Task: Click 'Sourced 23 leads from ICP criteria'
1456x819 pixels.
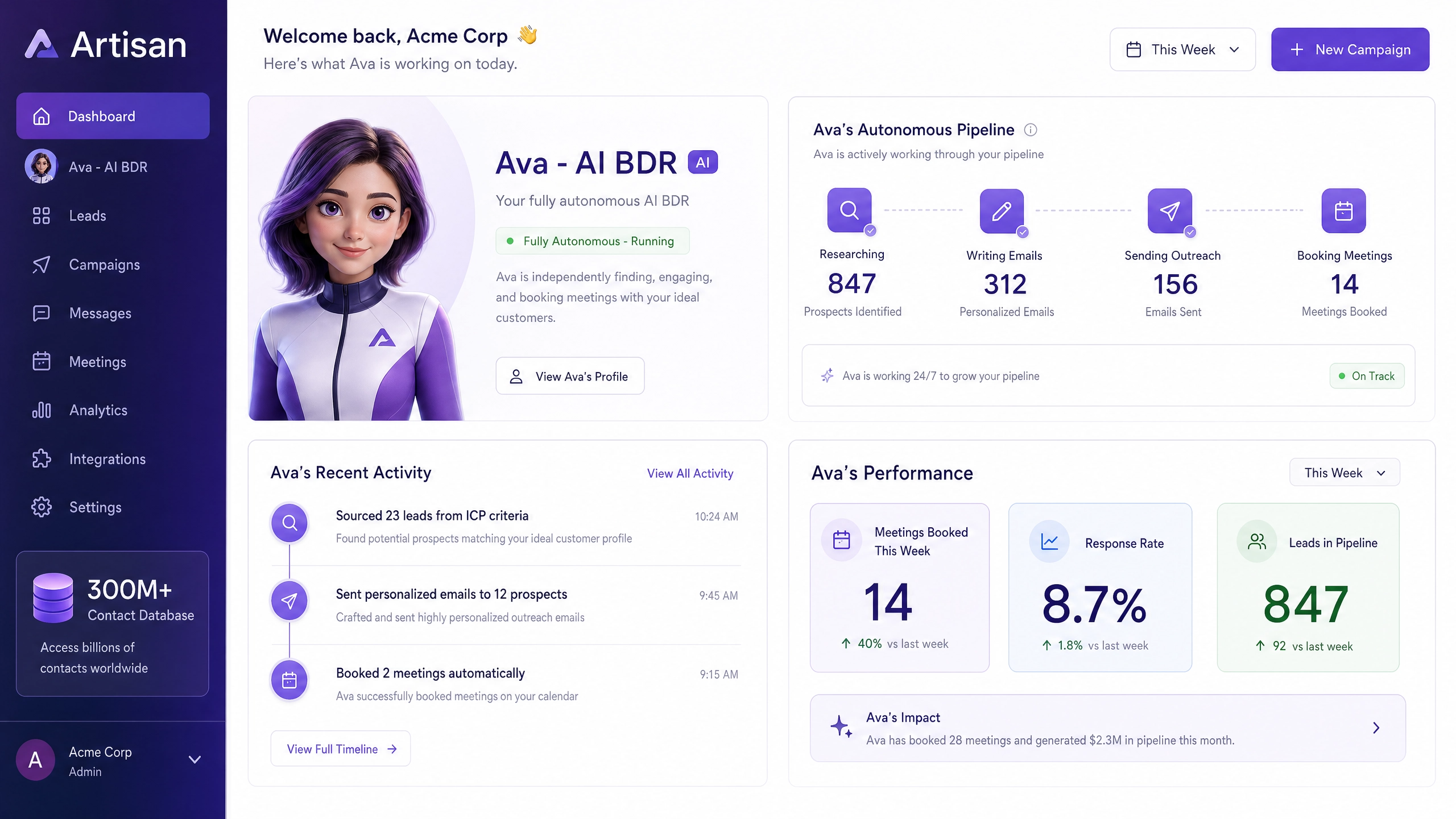Action: tap(432, 516)
